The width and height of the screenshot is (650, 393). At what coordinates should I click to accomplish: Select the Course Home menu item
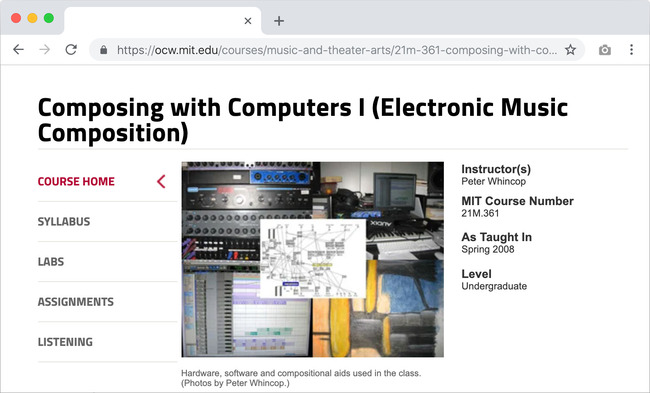pyautogui.click(x=76, y=182)
